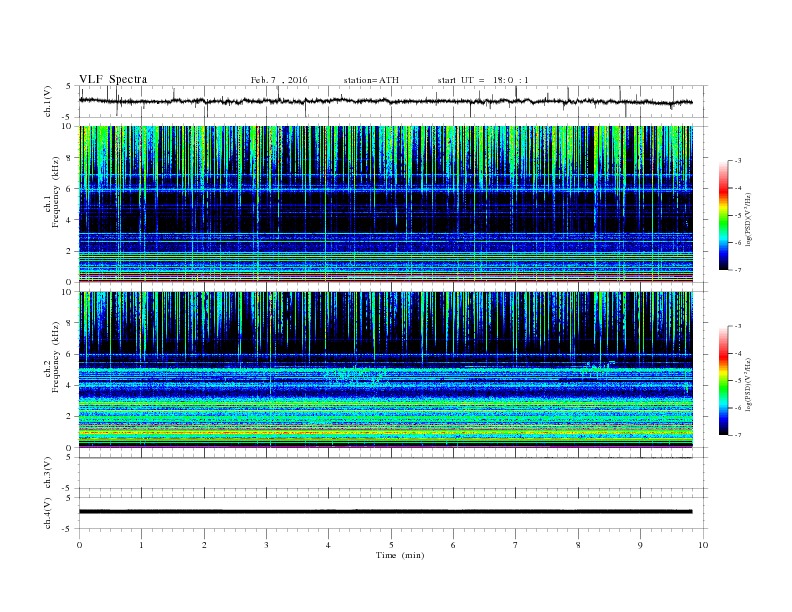
Task: Click the time axis tick label "0"
Action: pos(79,545)
